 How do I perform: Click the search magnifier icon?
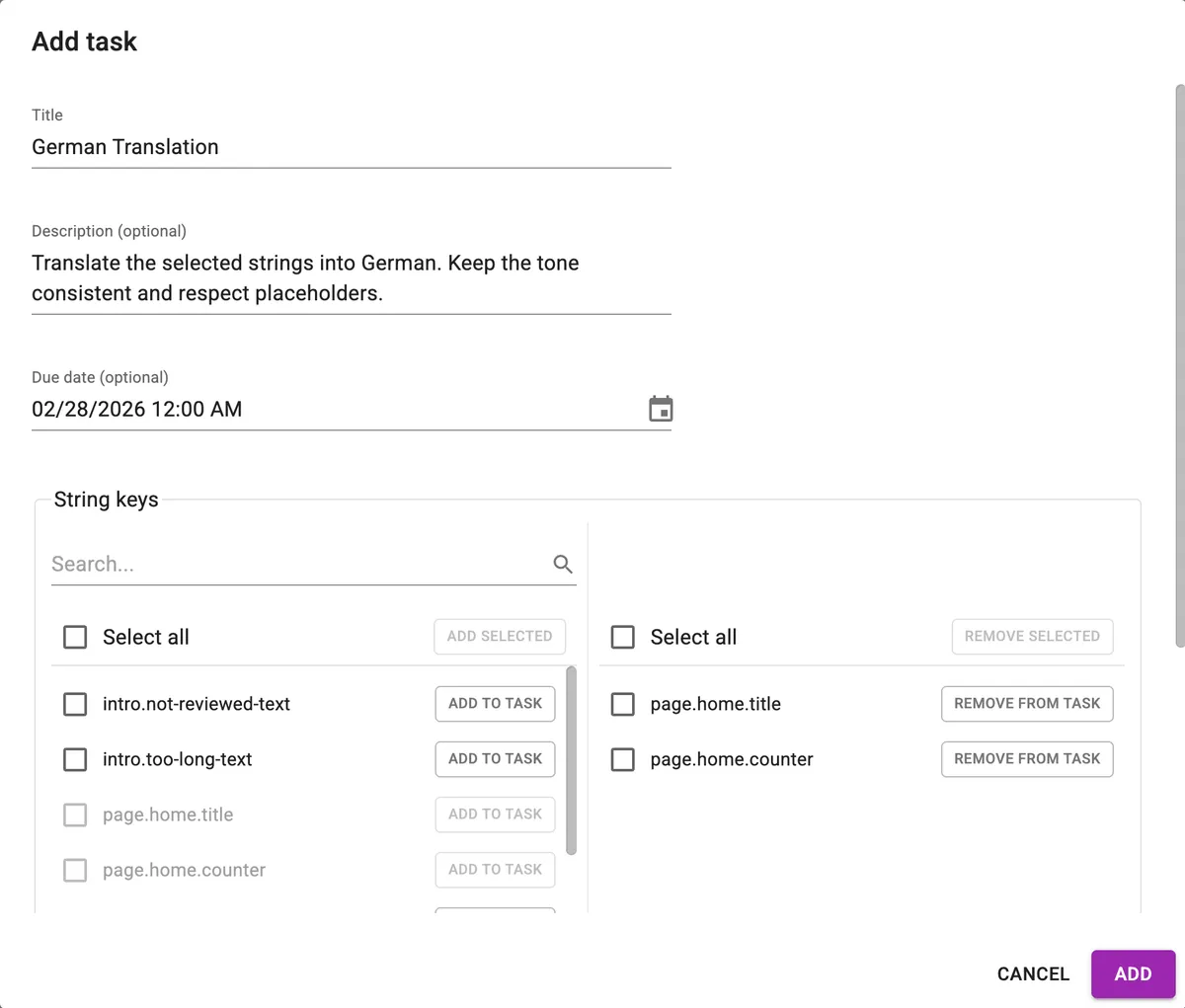click(562, 564)
